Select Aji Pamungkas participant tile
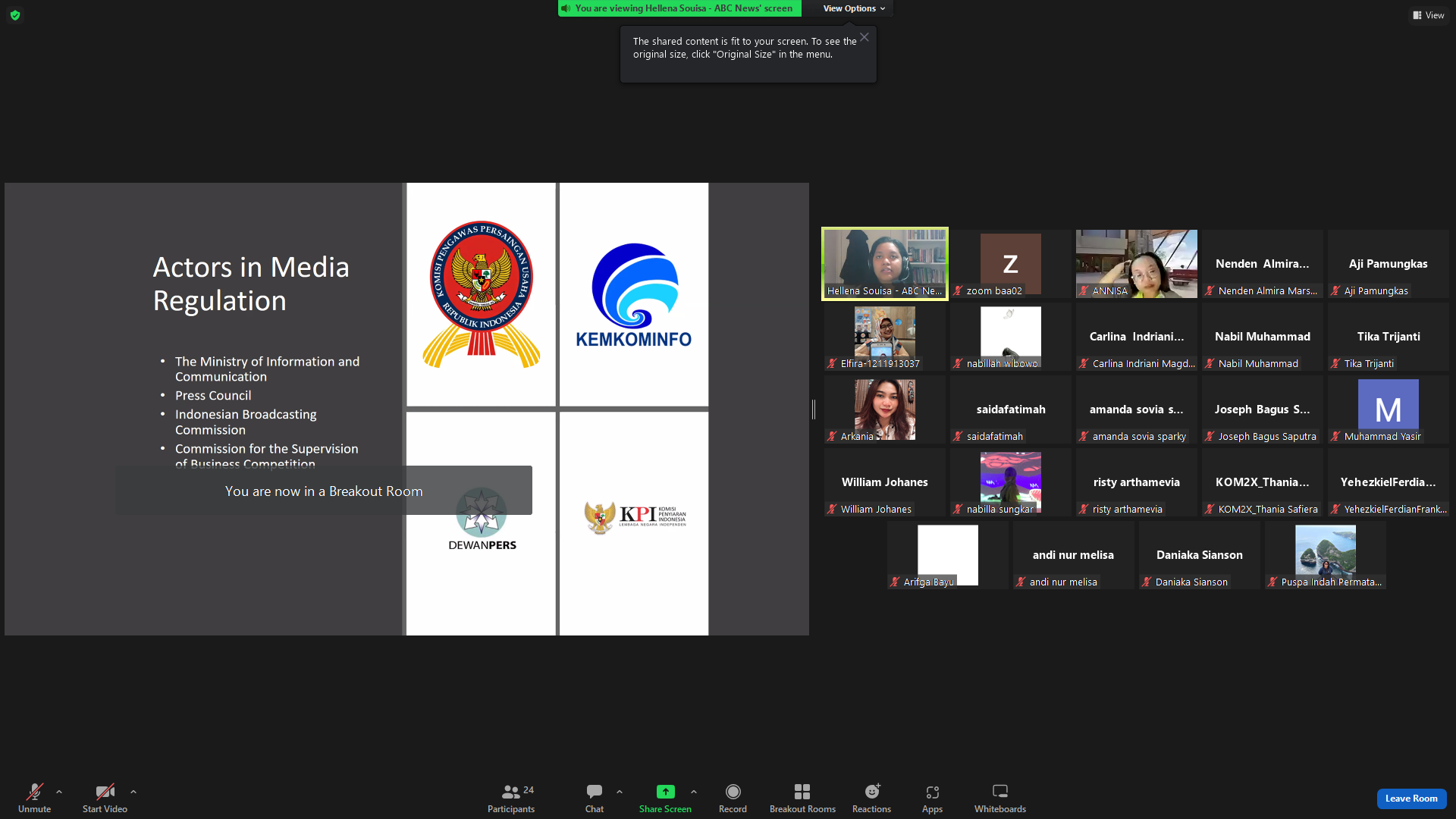1456x819 pixels. click(x=1389, y=264)
